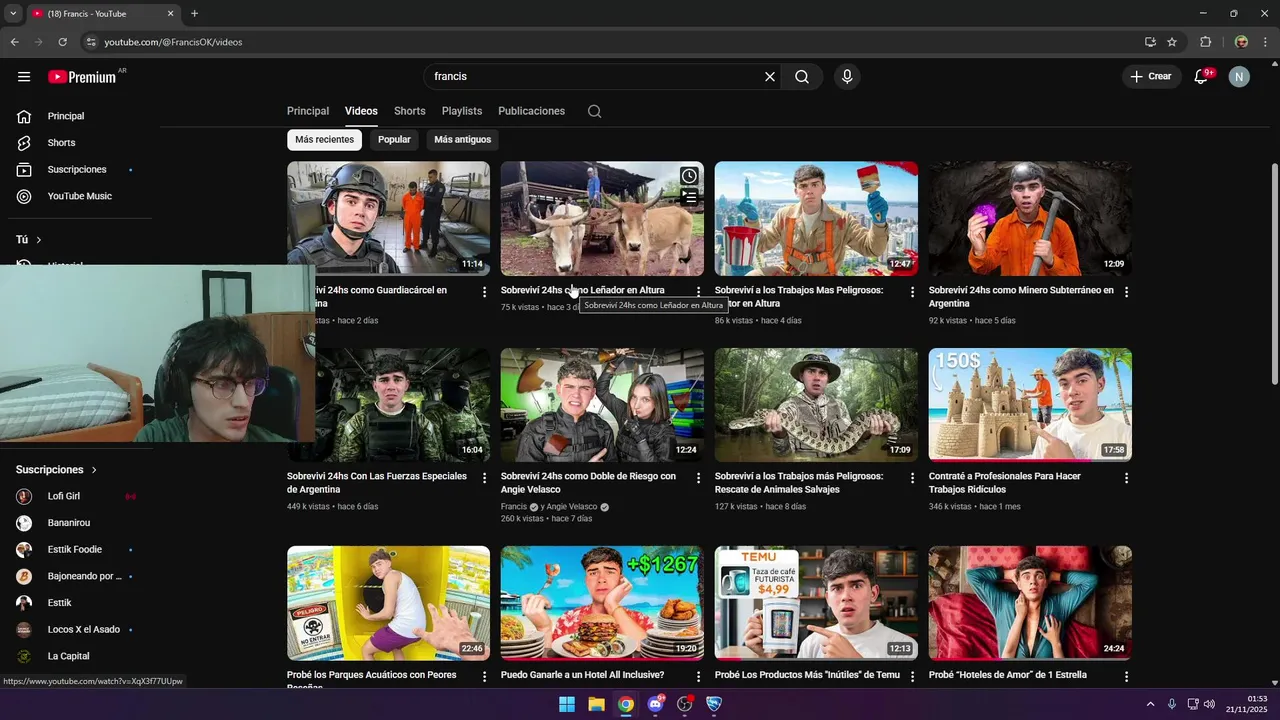Open YouTube Music in the sidebar
The height and width of the screenshot is (720, 1280).
[80, 197]
